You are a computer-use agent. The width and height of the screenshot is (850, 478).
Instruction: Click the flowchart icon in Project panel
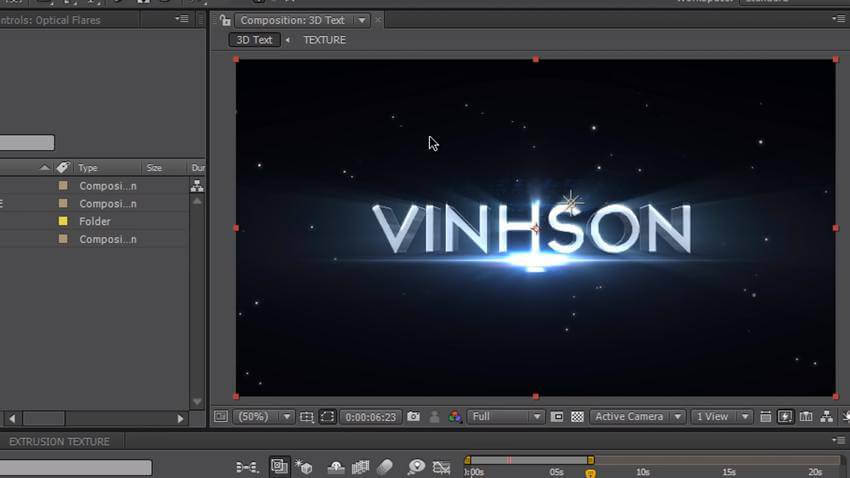(x=197, y=186)
